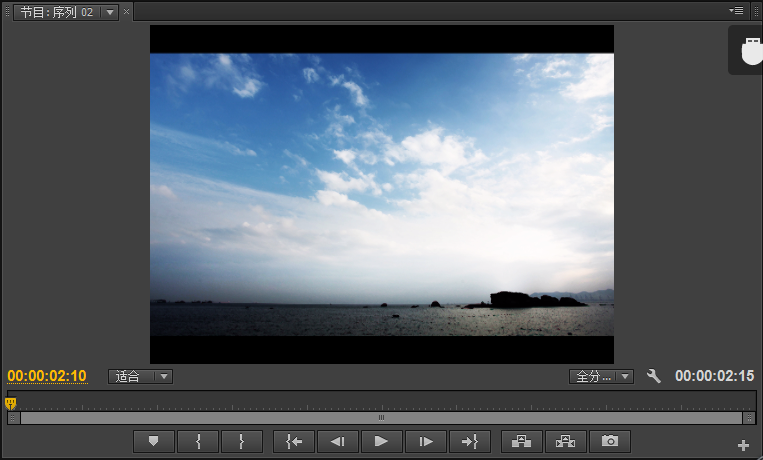
Task: Mark In point with left brace button
Action: (198, 442)
